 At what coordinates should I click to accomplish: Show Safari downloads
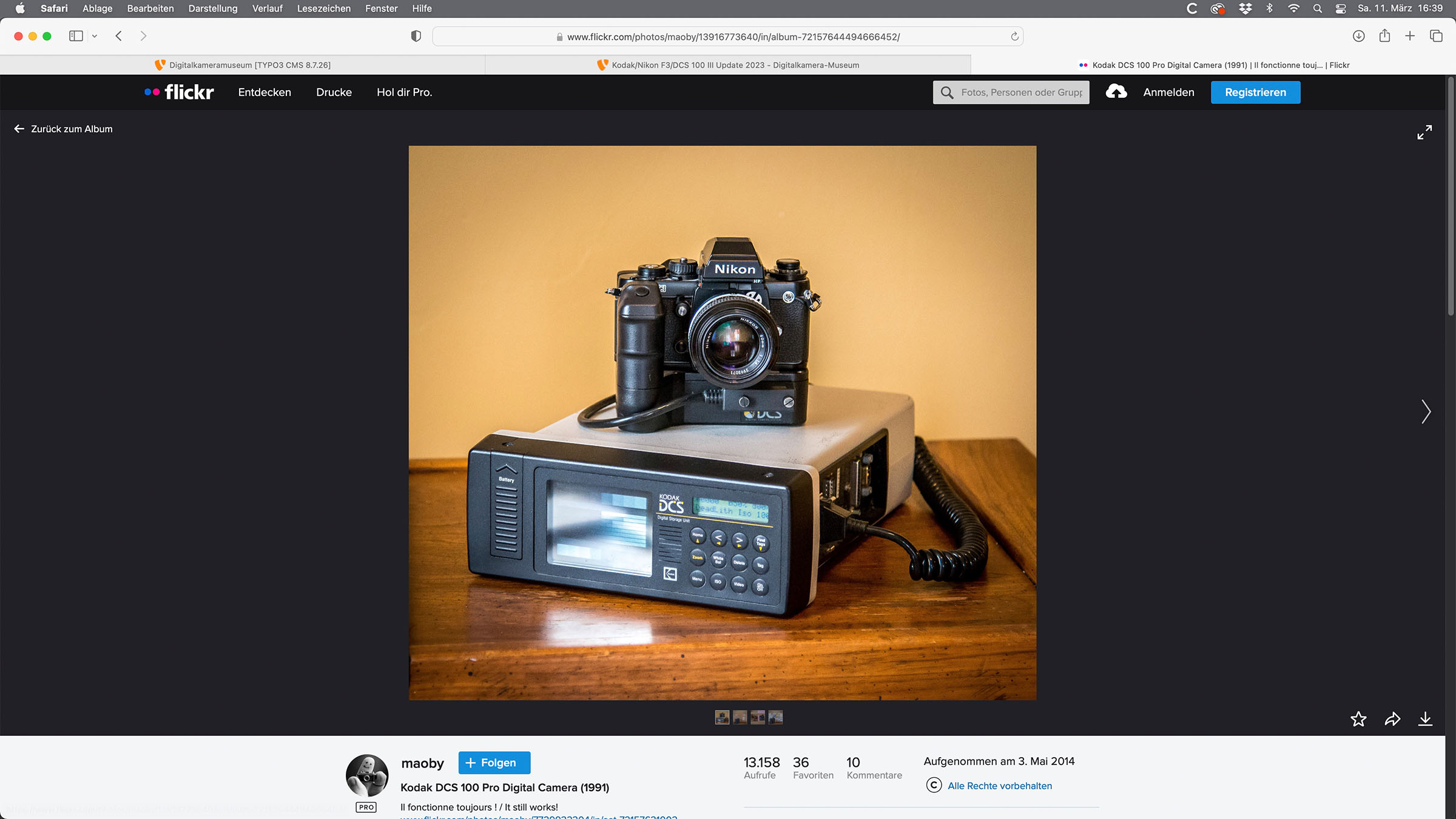pos(1359,36)
